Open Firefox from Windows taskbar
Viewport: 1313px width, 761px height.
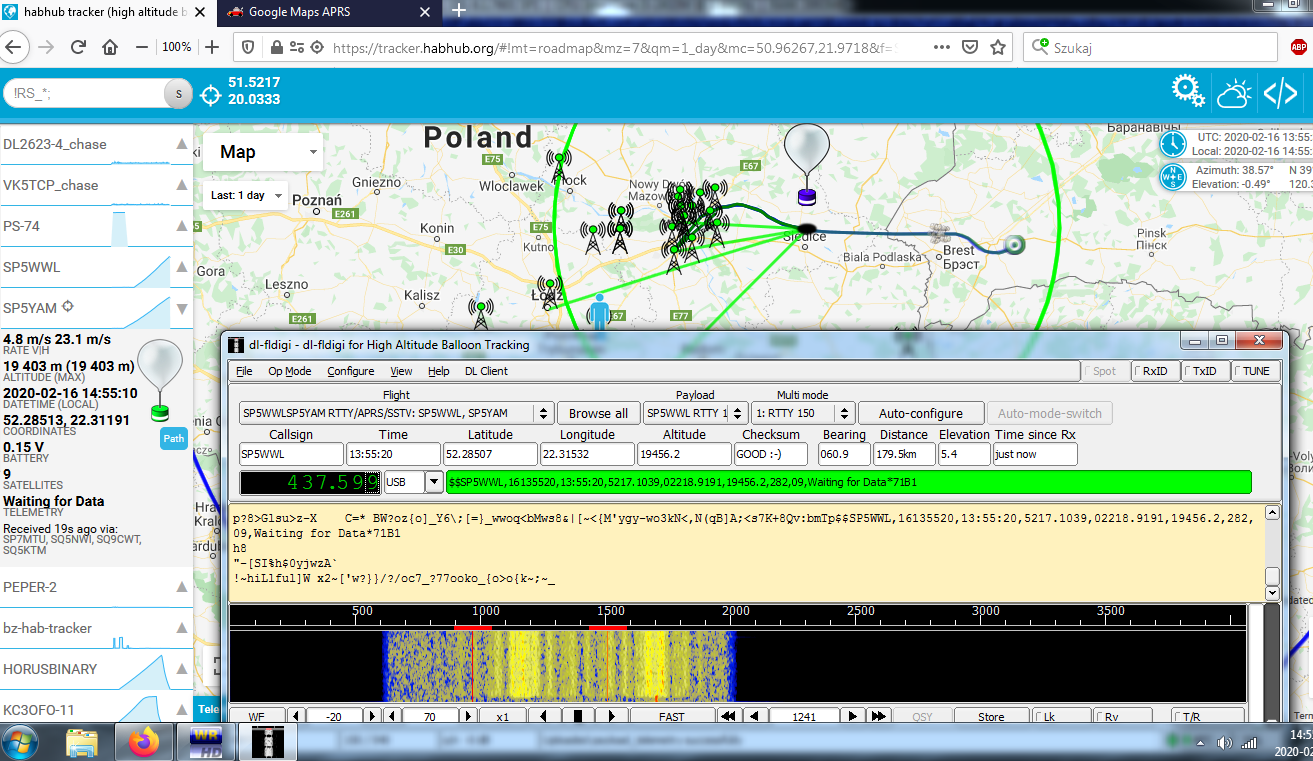145,742
